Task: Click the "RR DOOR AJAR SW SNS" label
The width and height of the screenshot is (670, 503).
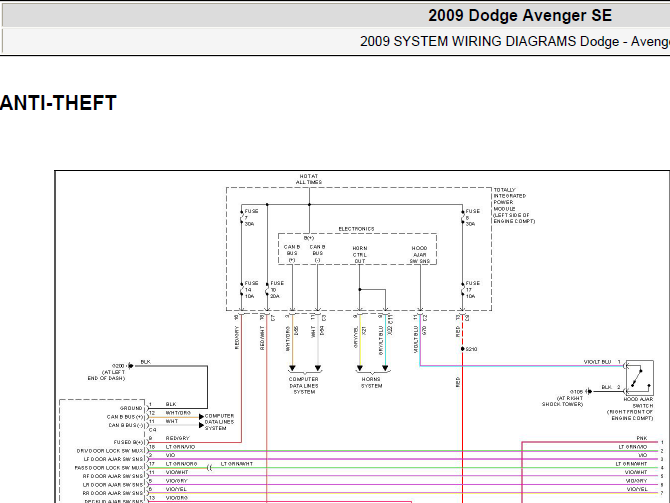Action: (x=113, y=493)
